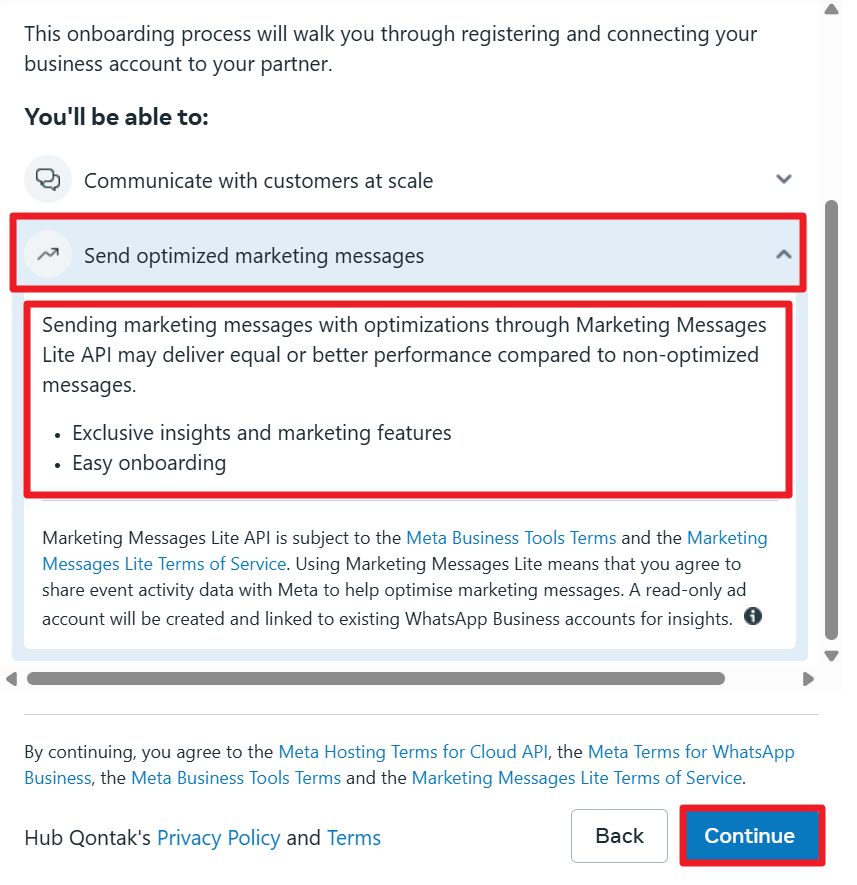
Task: Click the vertical scrollbar's down arrow
Action: click(x=831, y=656)
